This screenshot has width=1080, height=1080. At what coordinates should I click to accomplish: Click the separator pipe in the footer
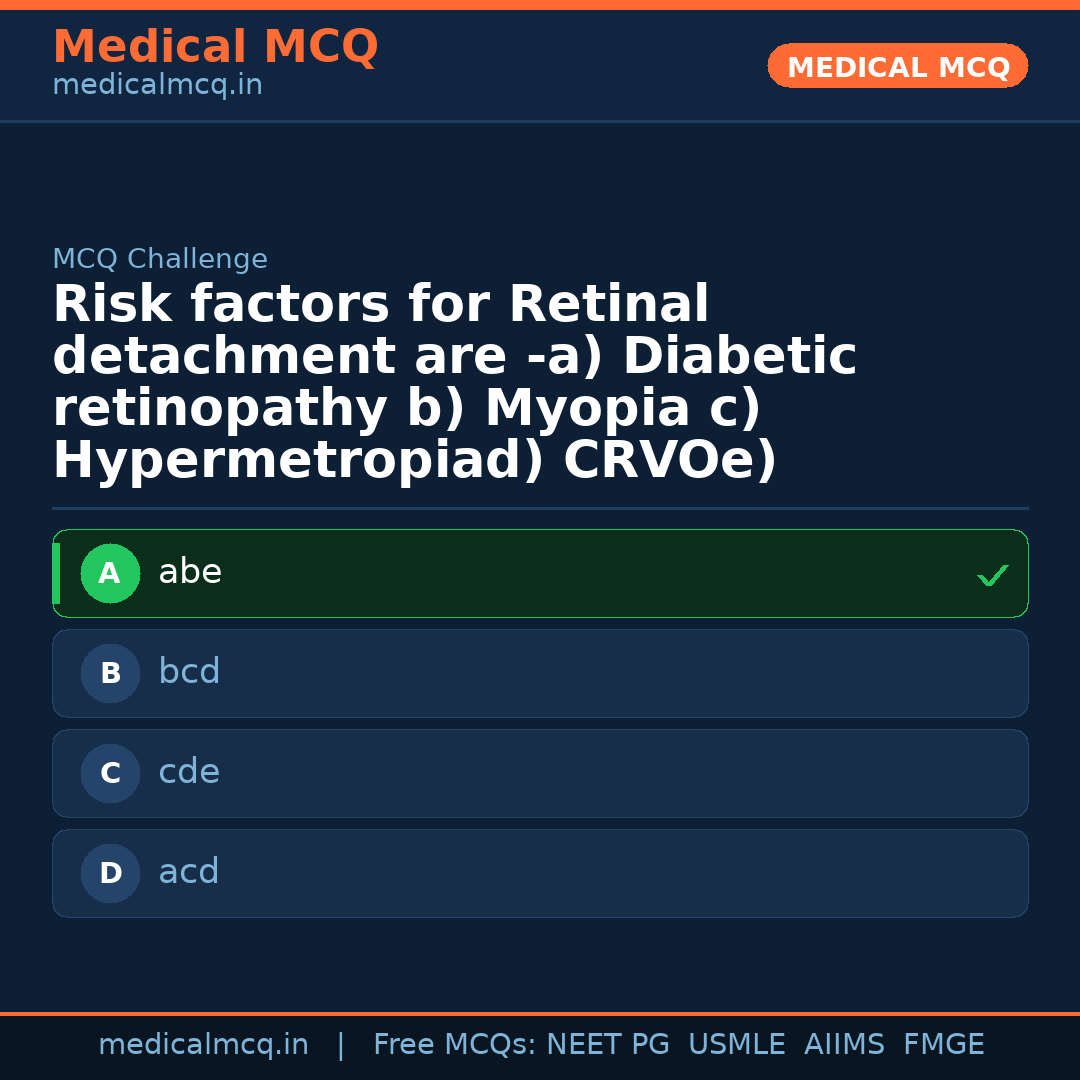tap(341, 1044)
